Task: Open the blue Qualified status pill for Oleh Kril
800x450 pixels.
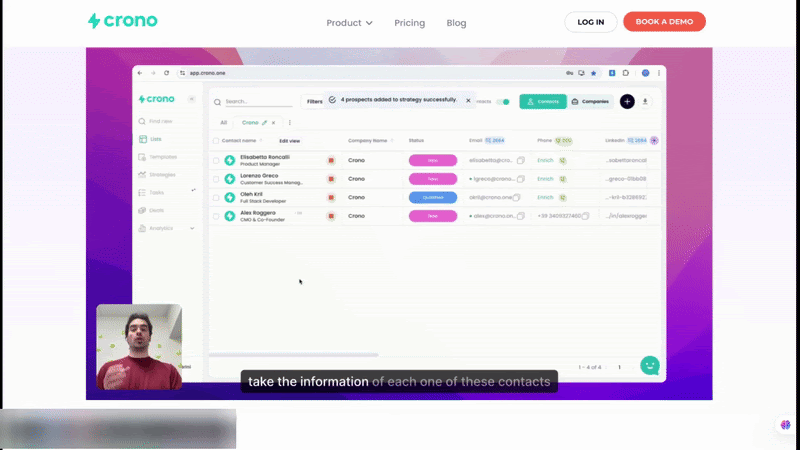Action: [x=433, y=197]
